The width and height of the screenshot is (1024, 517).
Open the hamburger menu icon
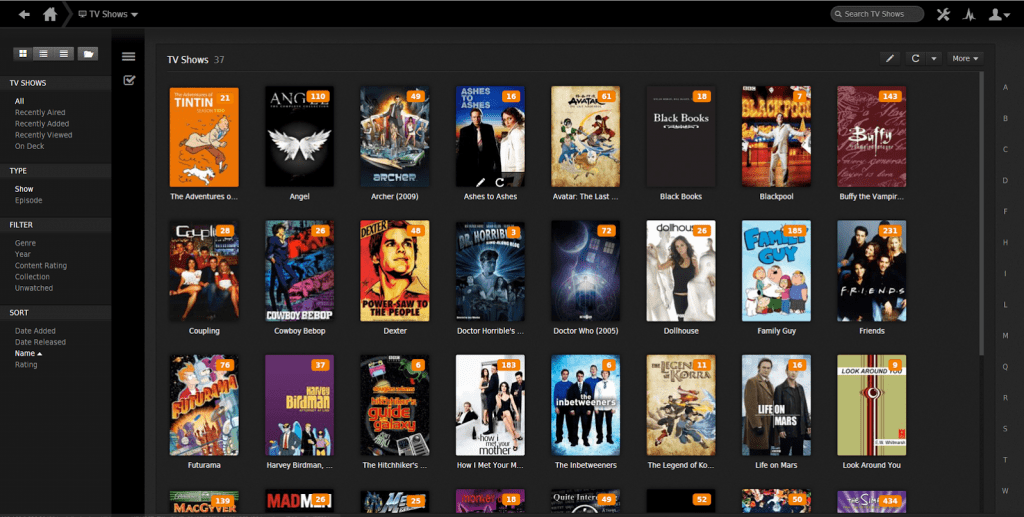point(129,57)
